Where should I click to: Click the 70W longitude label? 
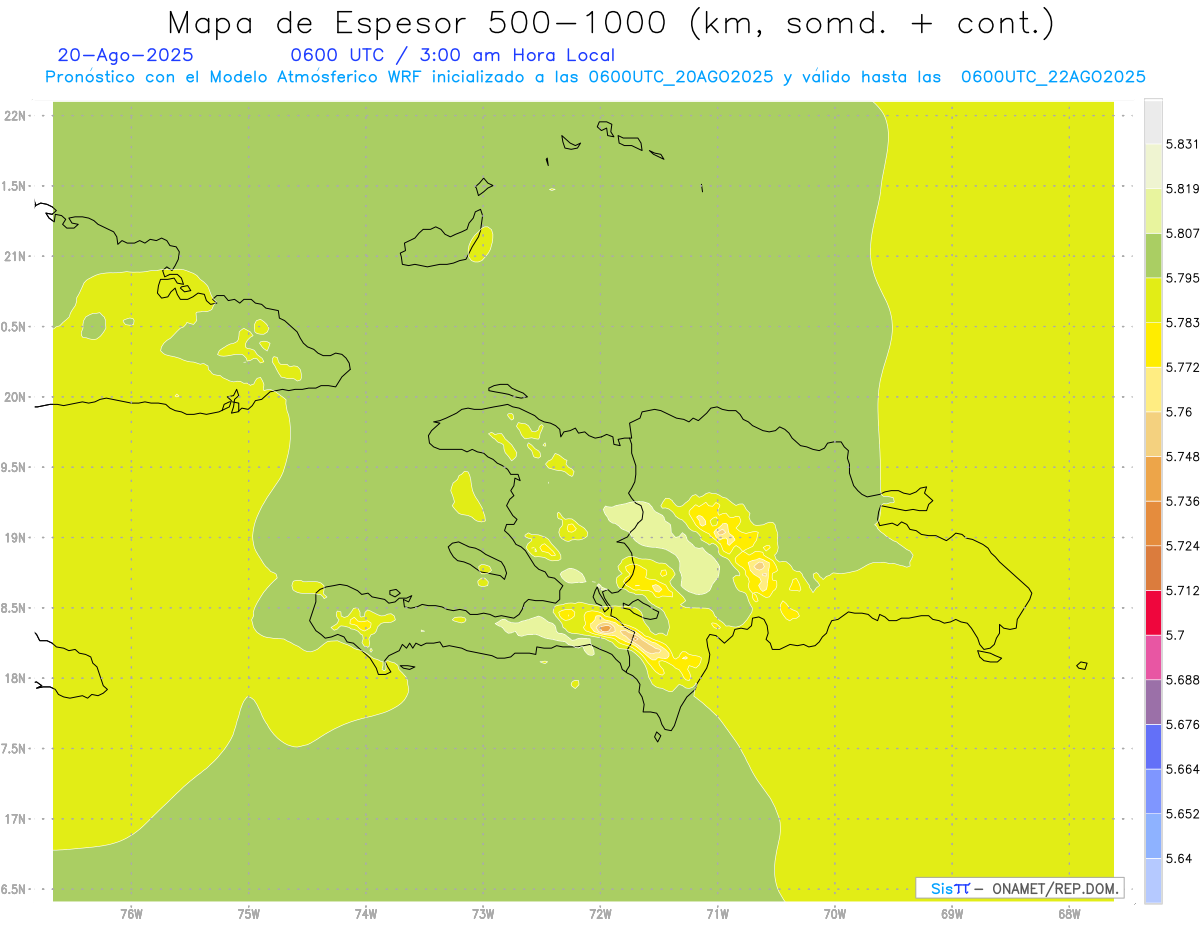834,913
